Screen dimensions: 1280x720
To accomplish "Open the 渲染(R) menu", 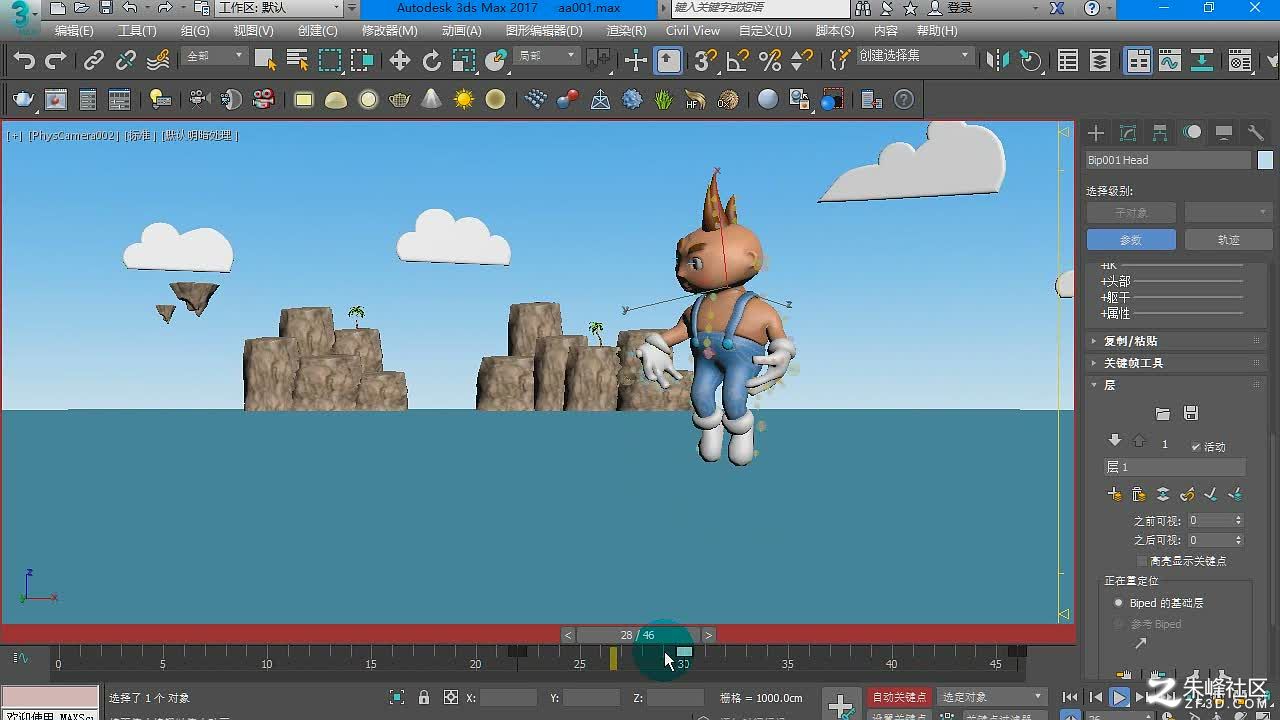I will pos(625,31).
